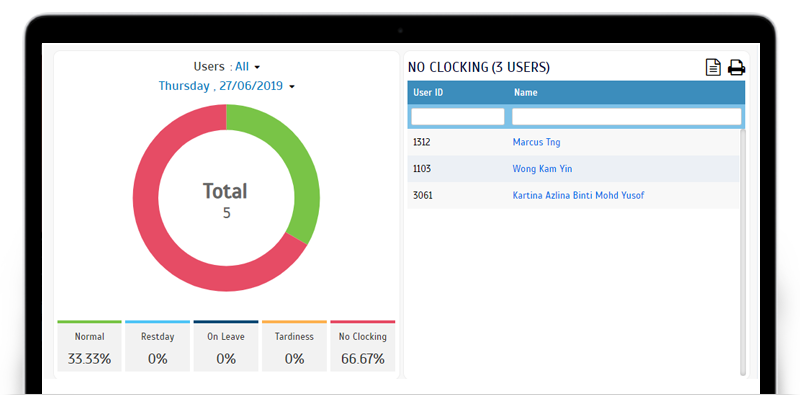The image size is (800, 395).
Task: Select the On Leave 0% status tile
Action: 226,346
